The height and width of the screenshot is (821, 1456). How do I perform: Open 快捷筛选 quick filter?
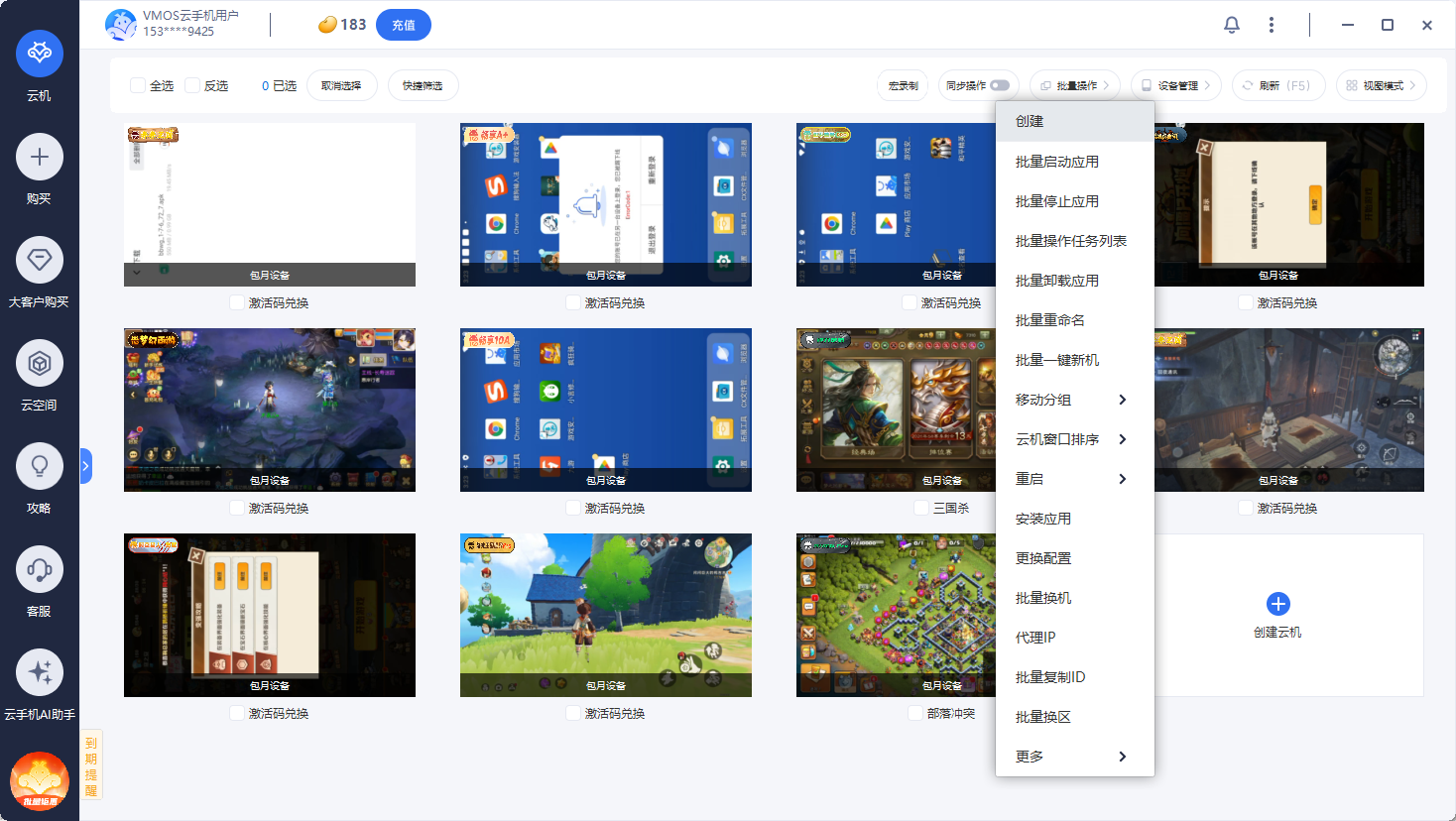coord(423,86)
